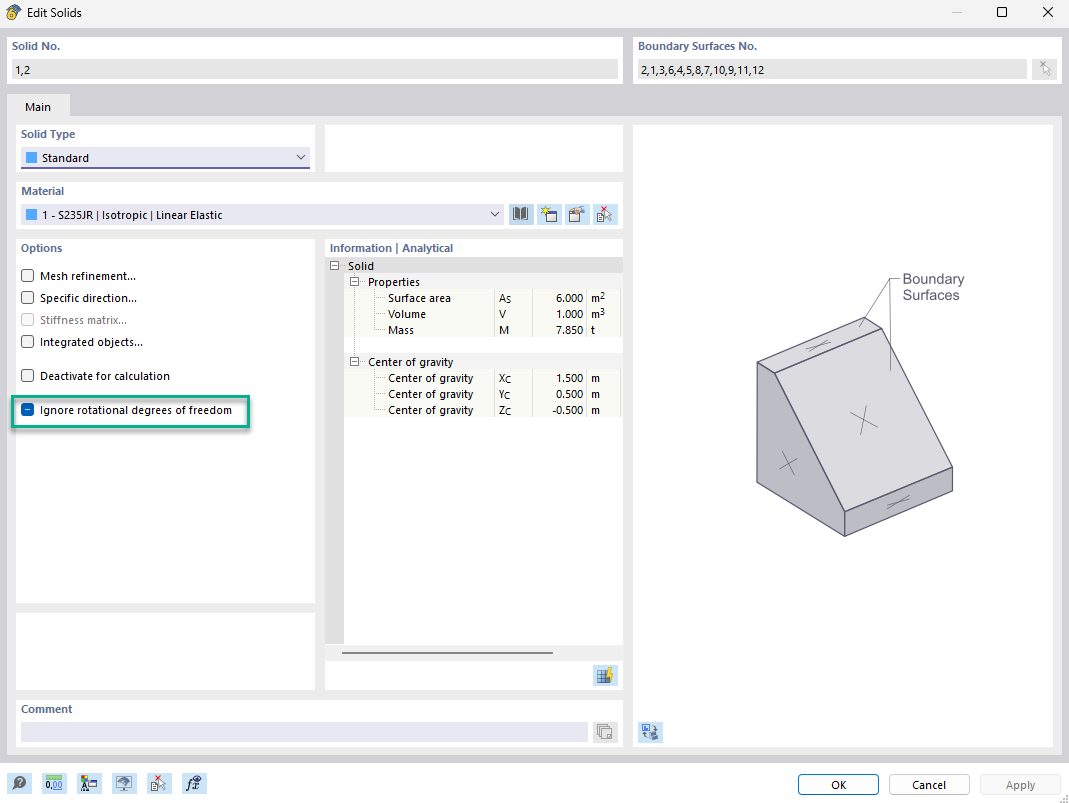Toggle the preview view icon below graphic
The image size is (1069, 803).
coord(650,732)
